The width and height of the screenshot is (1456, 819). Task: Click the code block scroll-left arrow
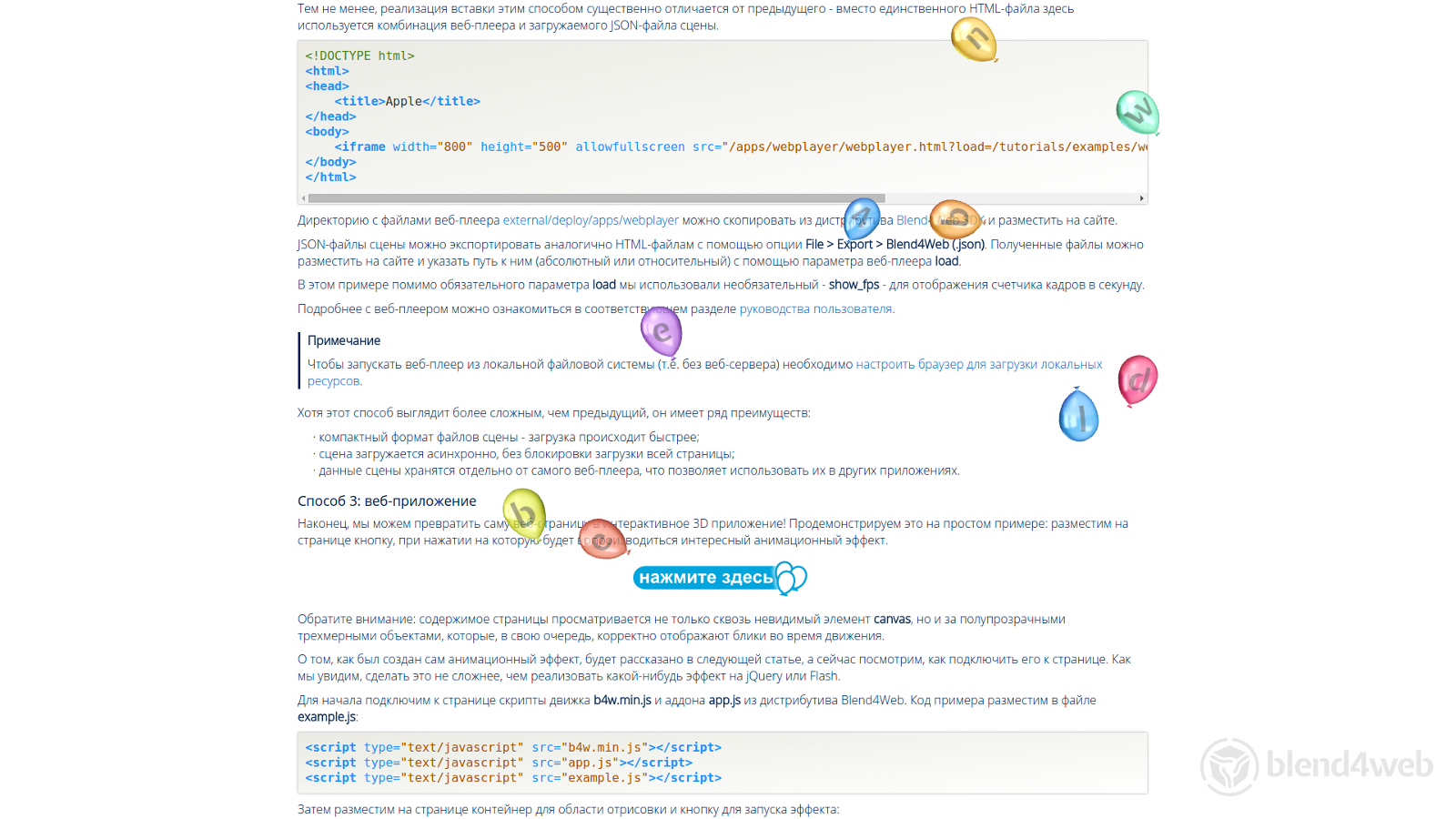303,198
